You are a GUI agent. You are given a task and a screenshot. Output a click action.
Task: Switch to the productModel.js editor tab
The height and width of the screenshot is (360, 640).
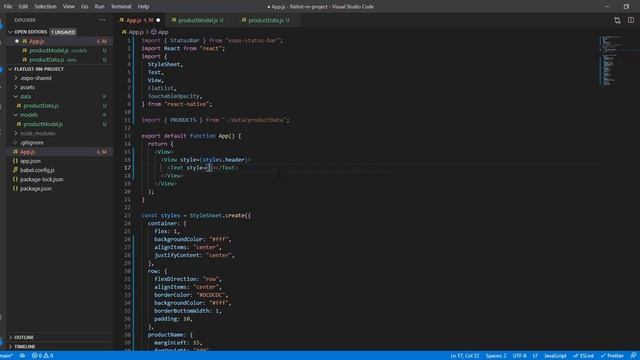(201, 20)
